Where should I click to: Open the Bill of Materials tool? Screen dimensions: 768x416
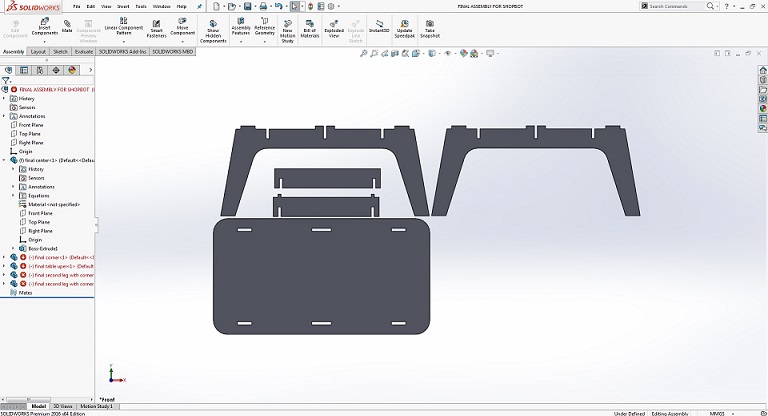click(x=310, y=29)
